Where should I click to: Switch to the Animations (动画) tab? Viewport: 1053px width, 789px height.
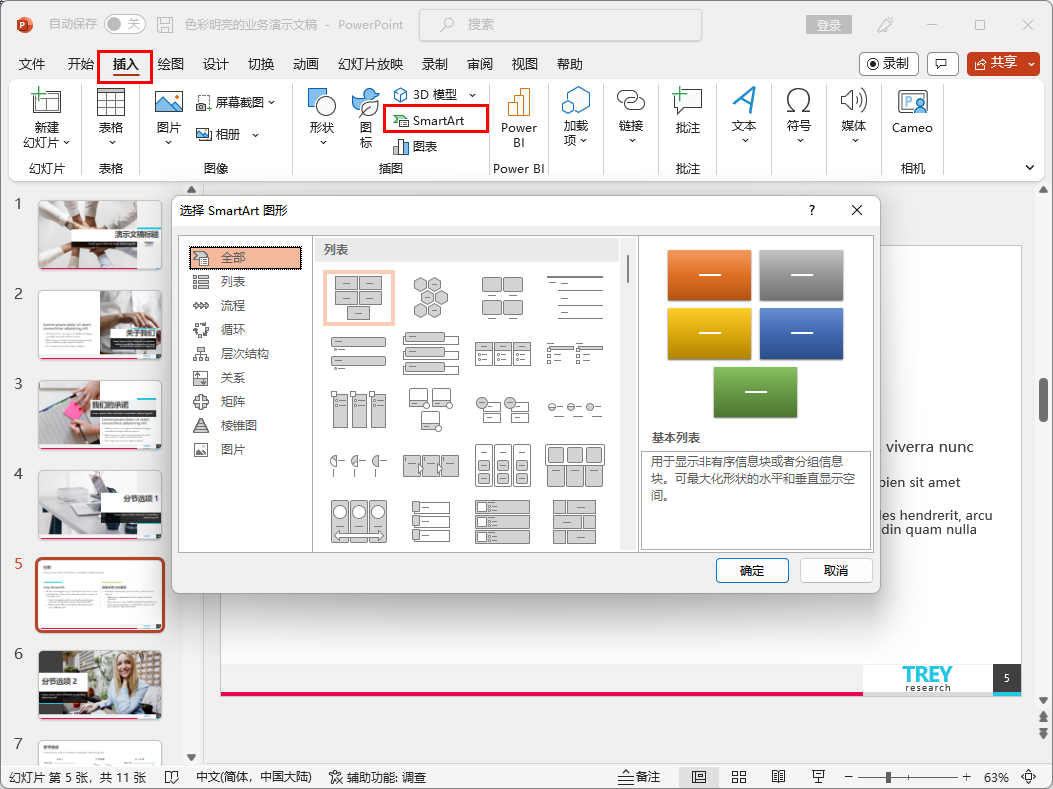(x=306, y=64)
